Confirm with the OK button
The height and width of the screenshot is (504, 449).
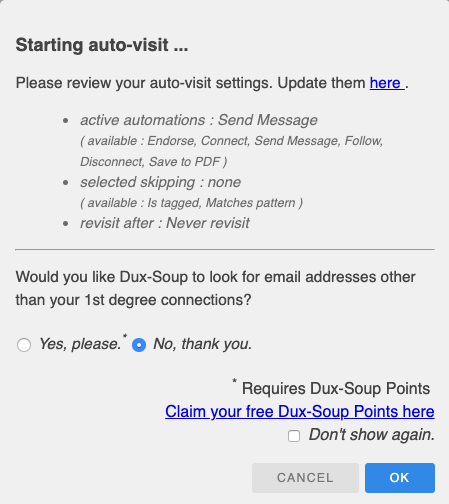(x=400, y=478)
